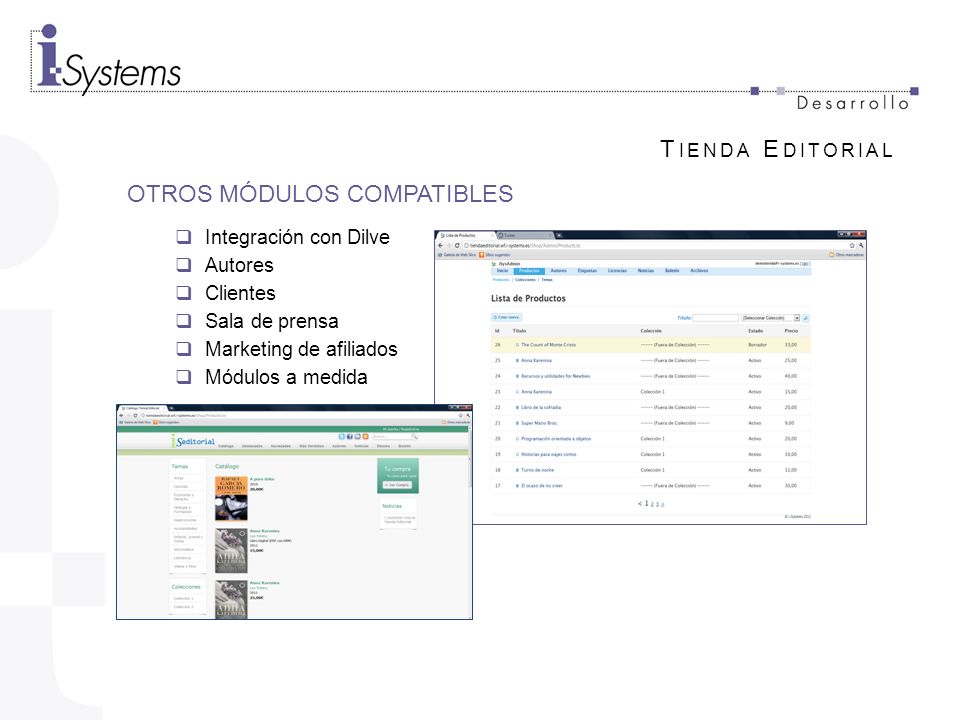Image resolution: width=960 pixels, height=720 pixels.
Task: Open Más Vendidos in iSeditorial navigation
Action: 311,446
